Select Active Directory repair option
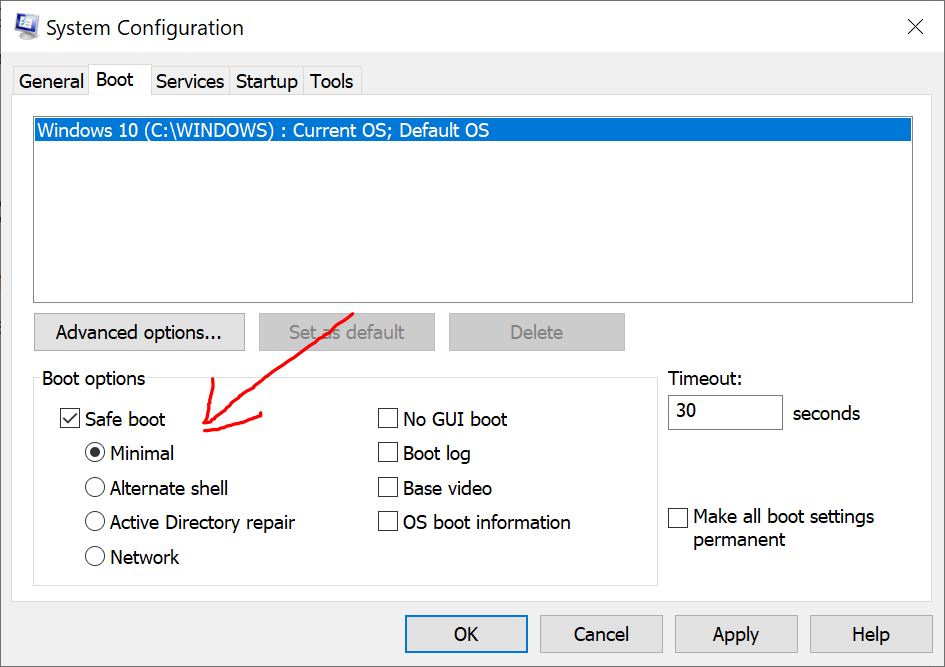Screen dimensions: 945x667 point(95,522)
